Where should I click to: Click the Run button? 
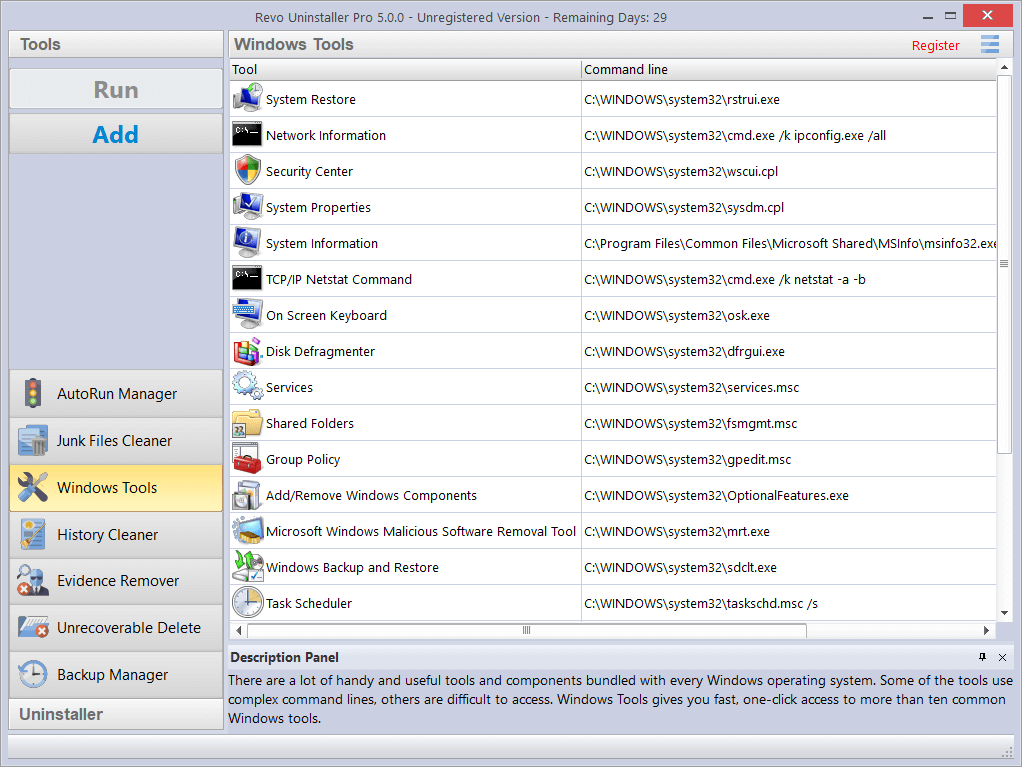click(x=116, y=89)
